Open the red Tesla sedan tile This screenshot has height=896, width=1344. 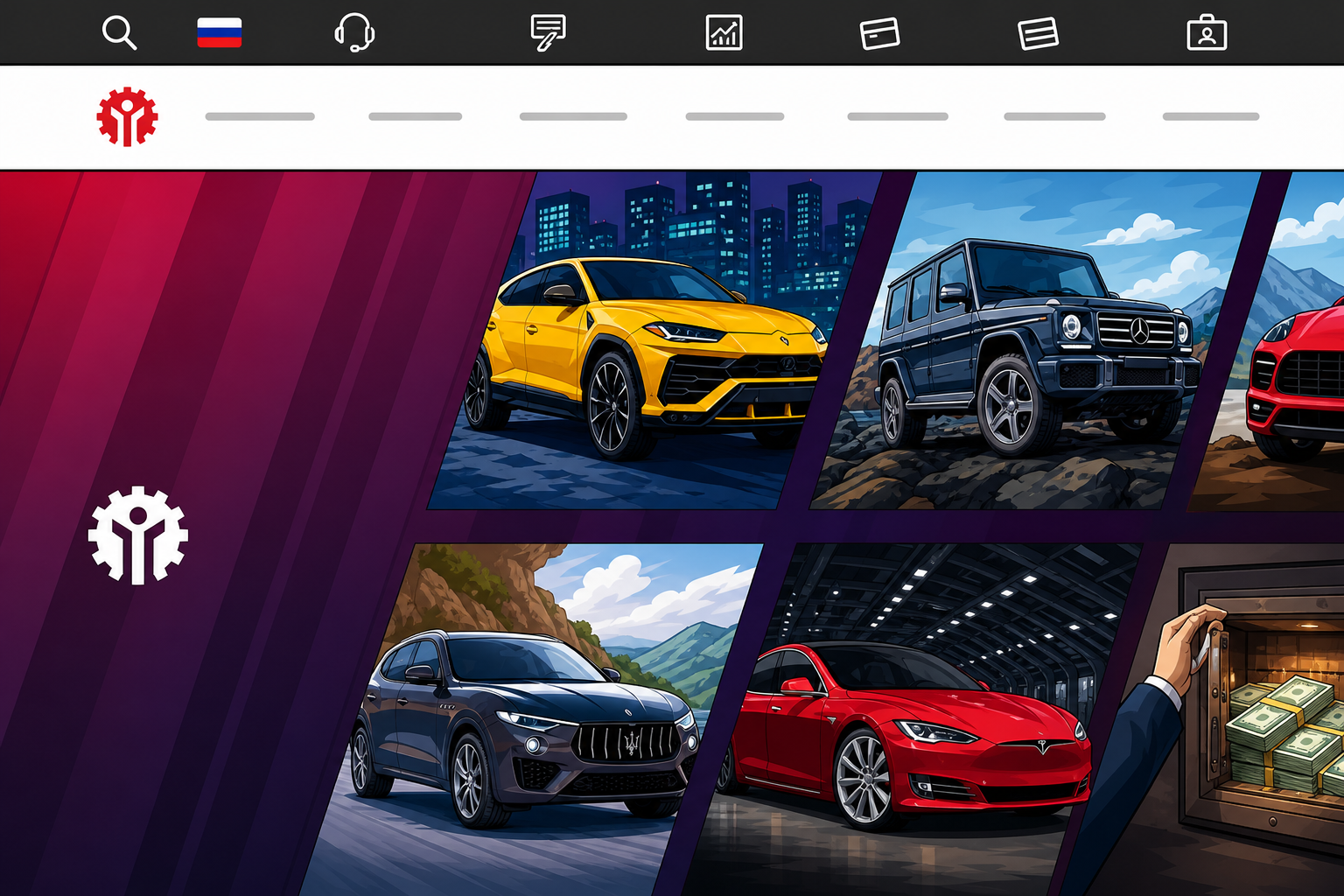tap(912, 719)
